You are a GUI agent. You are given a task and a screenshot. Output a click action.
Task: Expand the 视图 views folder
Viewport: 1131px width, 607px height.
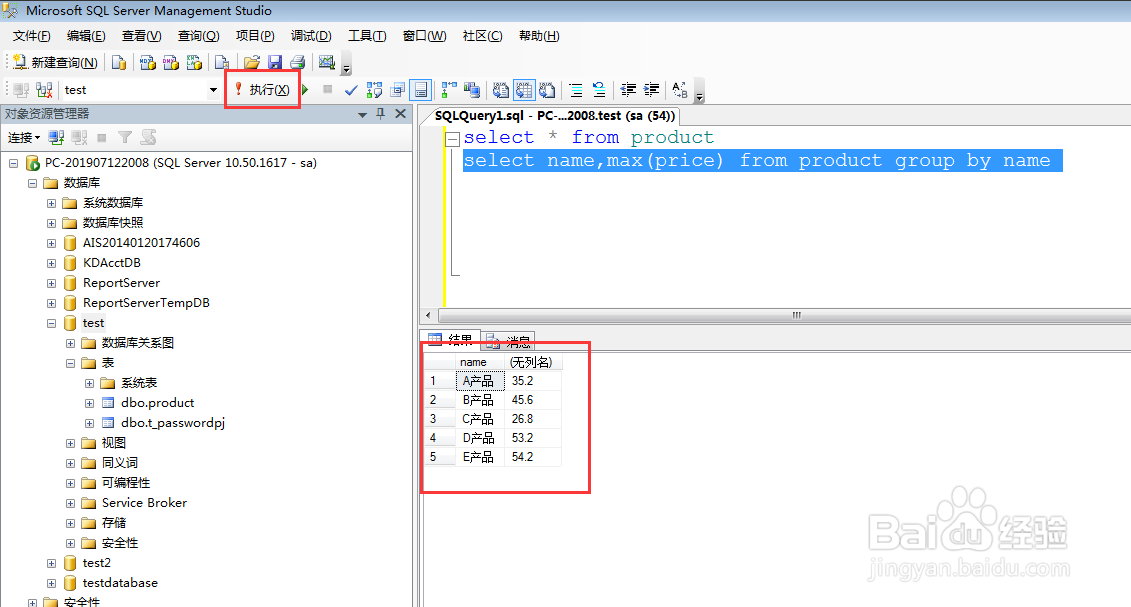[71, 443]
